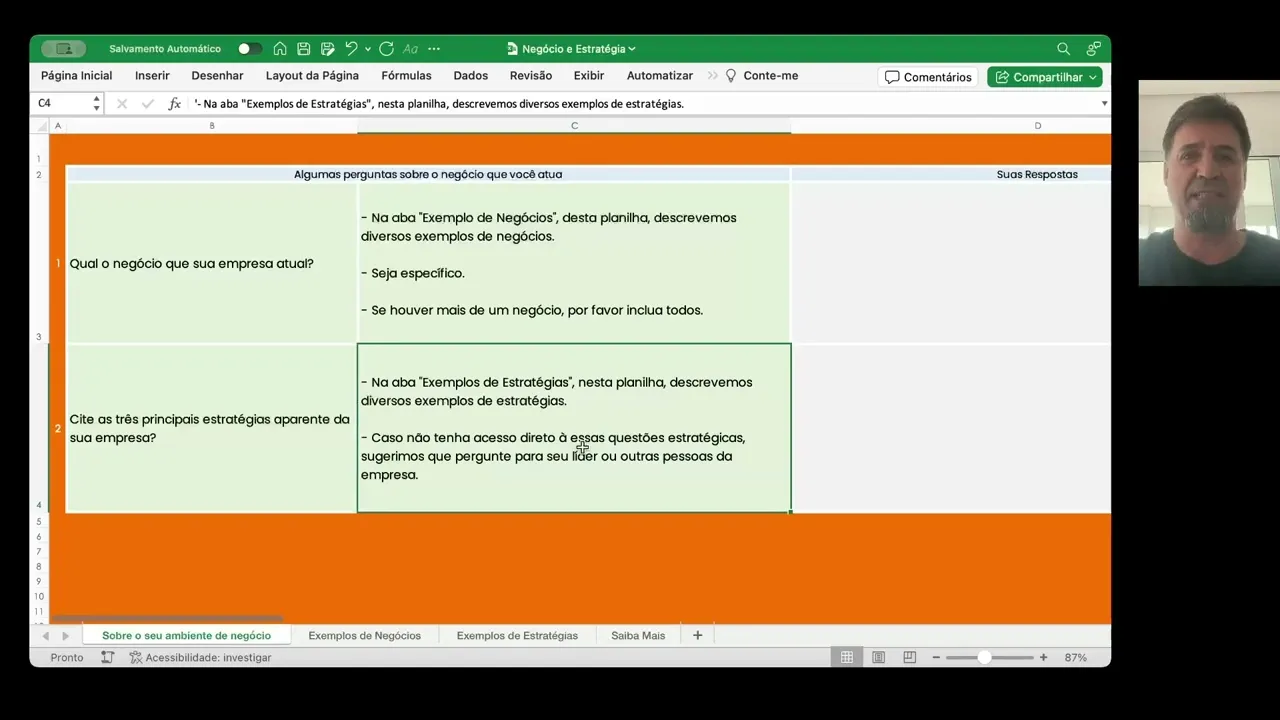Click cell 'Cite as três principais estratégias'
This screenshot has width=1280, height=720.
pyautogui.click(x=211, y=428)
